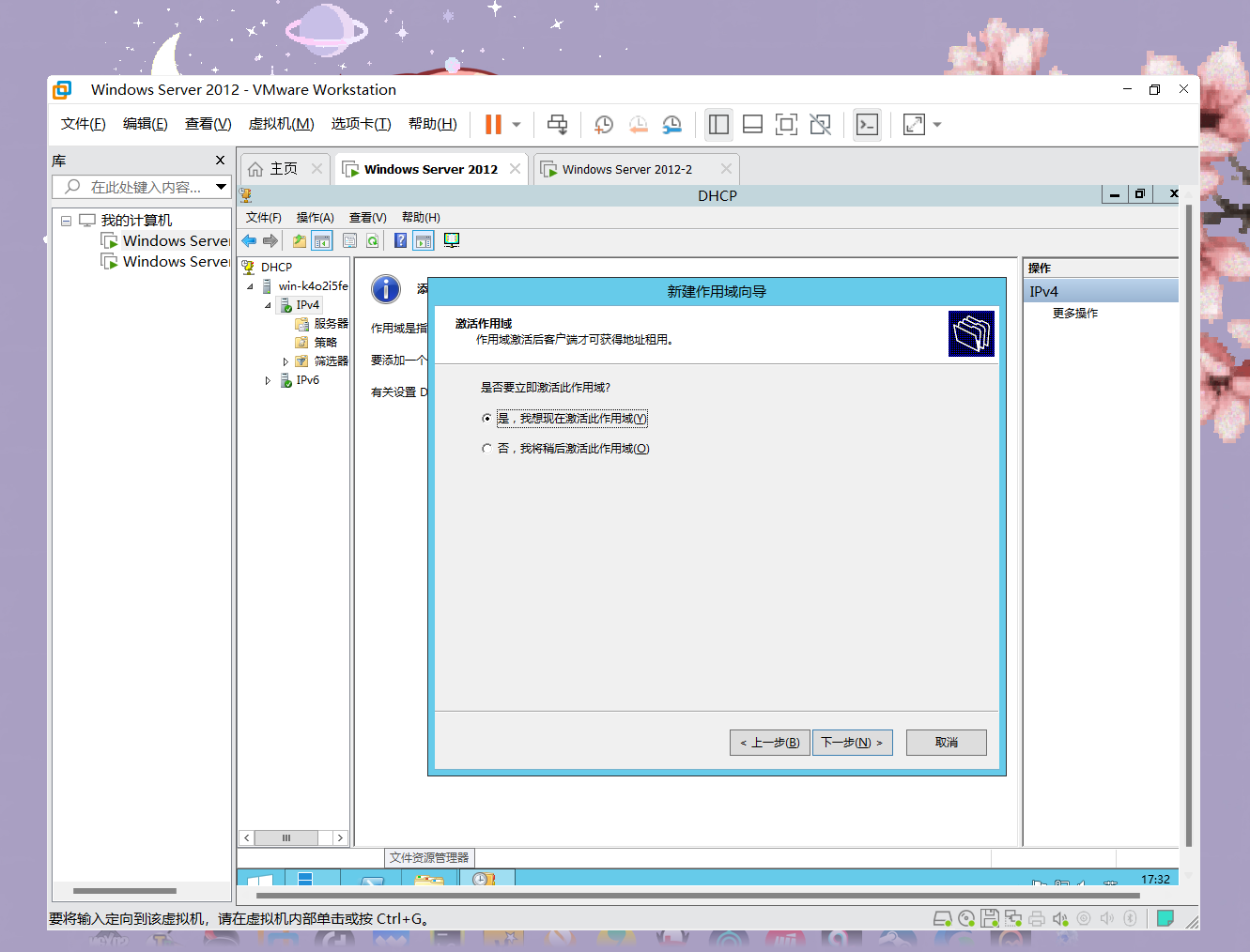The image size is (1250, 952).
Task: Click the DHCP toolbar monitor icon
Action: pos(452,241)
